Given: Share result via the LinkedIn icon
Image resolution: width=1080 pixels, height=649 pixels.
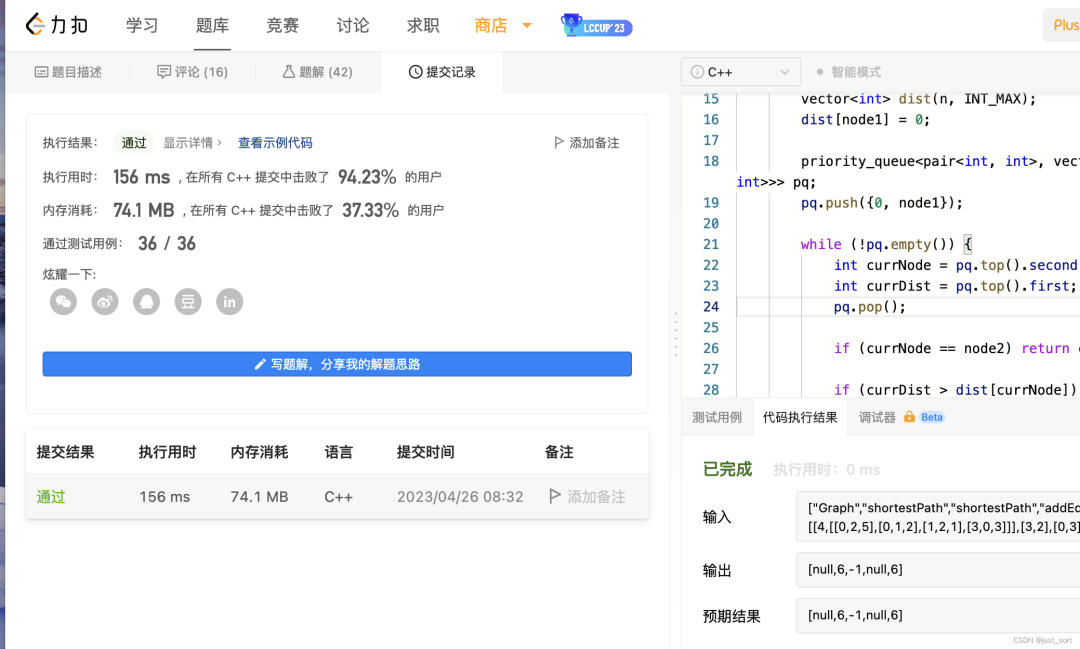Looking at the screenshot, I should click(229, 301).
